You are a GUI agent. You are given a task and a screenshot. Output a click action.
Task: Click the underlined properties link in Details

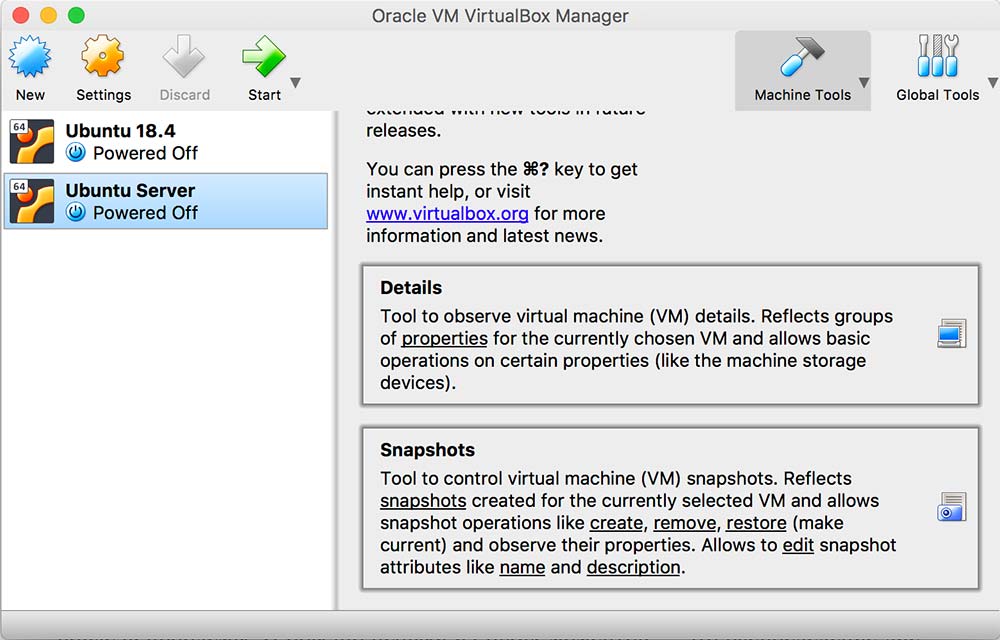coord(444,338)
